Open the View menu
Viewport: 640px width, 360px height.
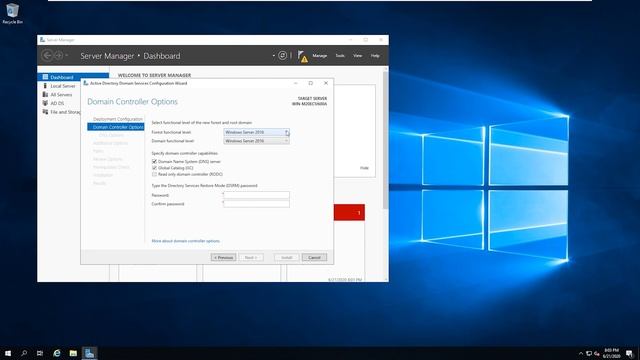[358, 56]
